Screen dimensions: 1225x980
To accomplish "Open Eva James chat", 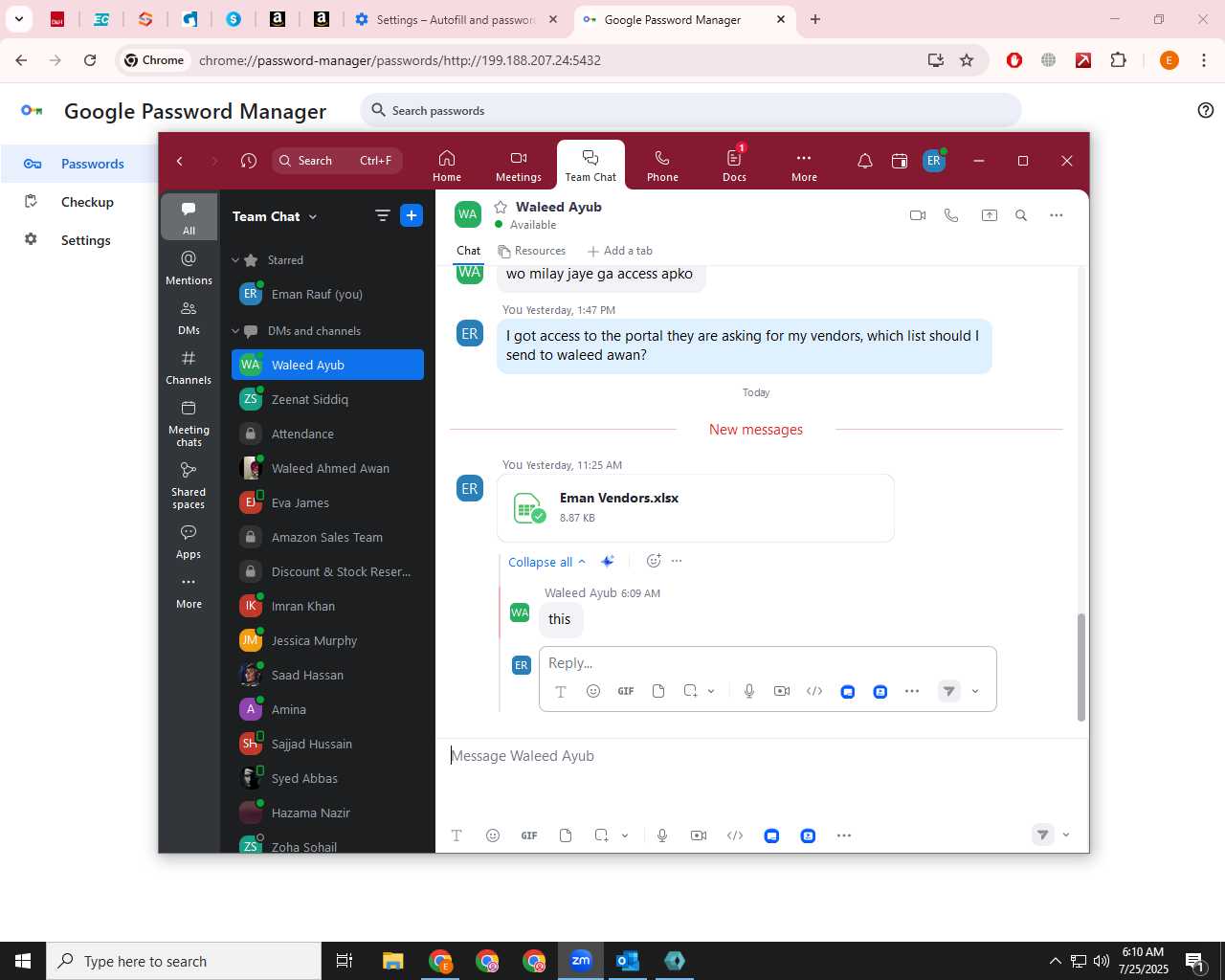I will (x=327, y=502).
